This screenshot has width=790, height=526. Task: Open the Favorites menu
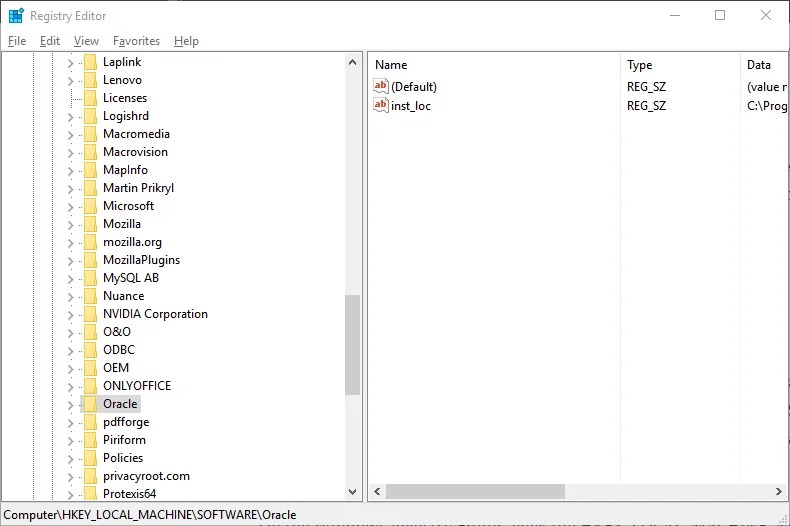pyautogui.click(x=137, y=41)
